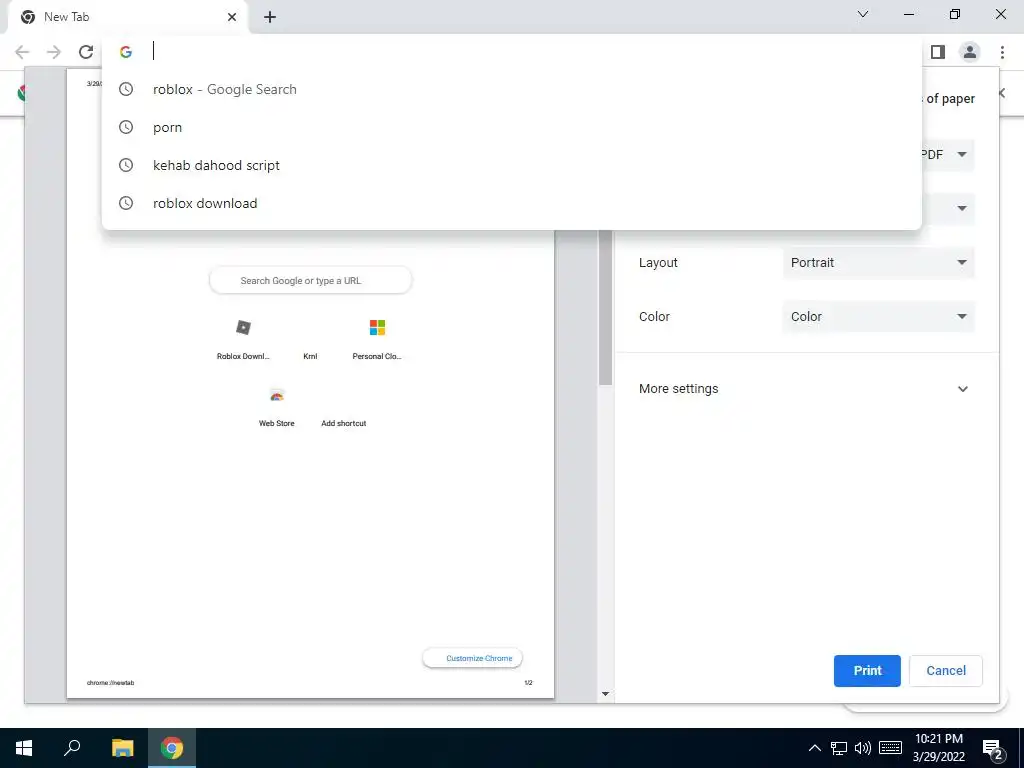Click the 1/2 page number in preview
Screen dimensions: 1024x768
click(x=528, y=683)
